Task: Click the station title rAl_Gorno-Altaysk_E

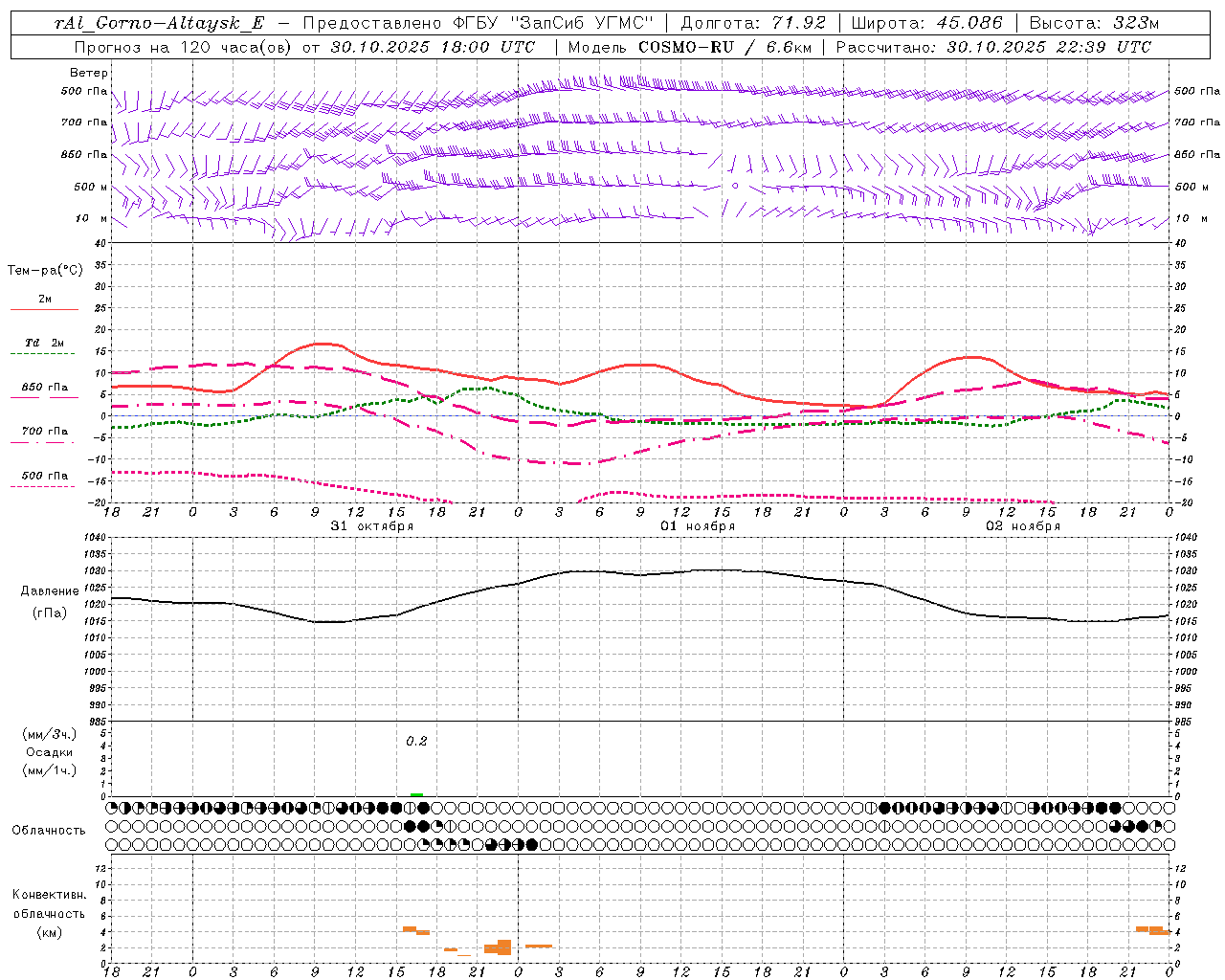Action: pos(159,23)
